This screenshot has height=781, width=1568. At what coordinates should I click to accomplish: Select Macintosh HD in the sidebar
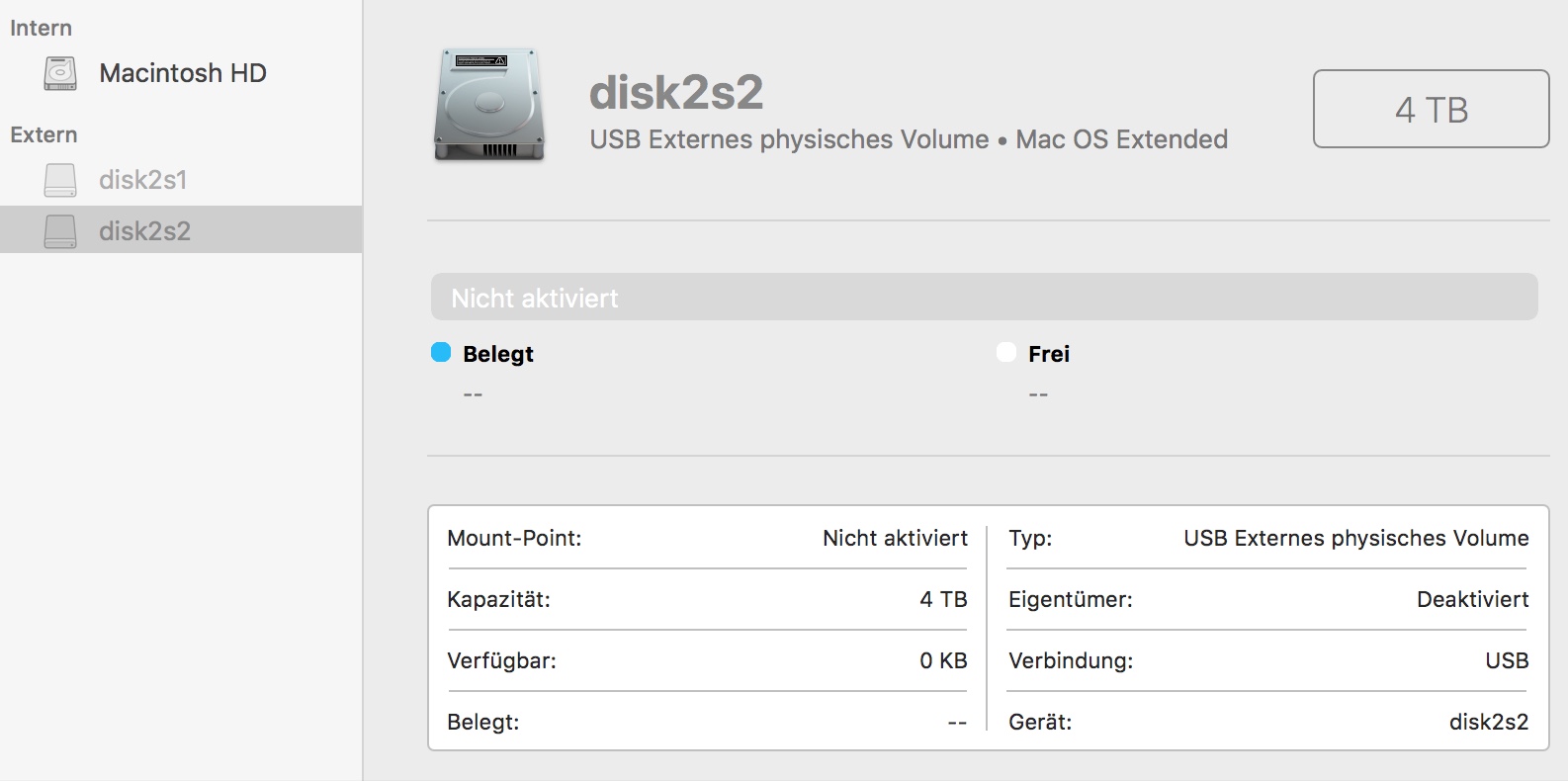pyautogui.click(x=183, y=74)
